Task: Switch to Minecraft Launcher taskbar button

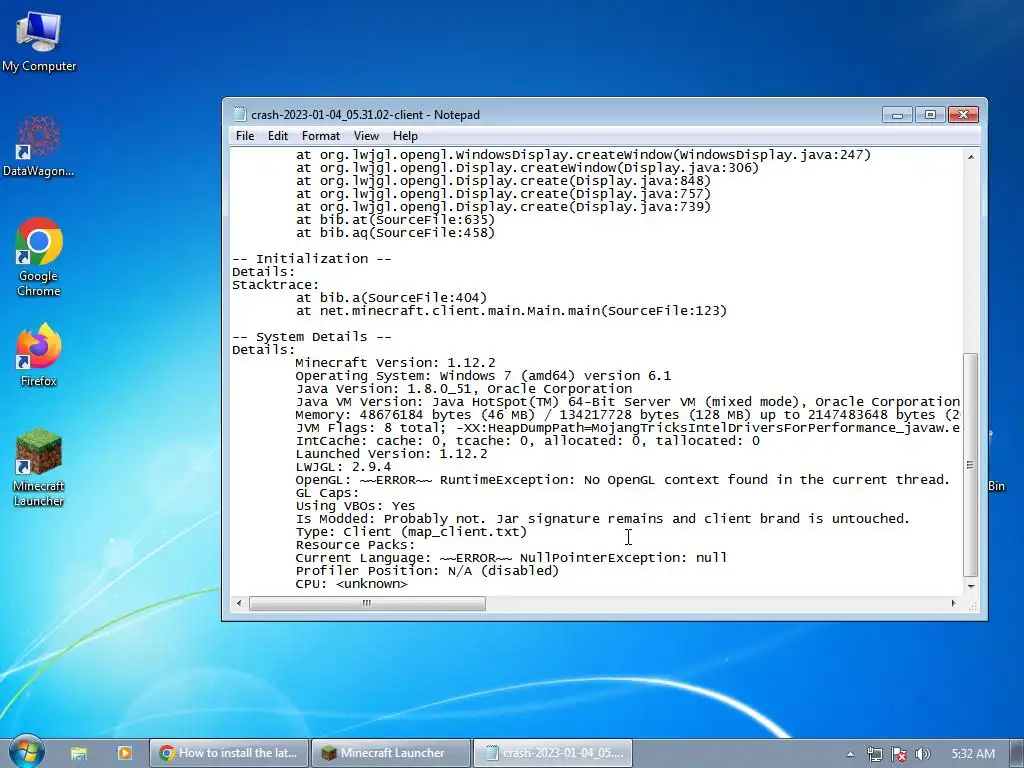Action: (x=391, y=753)
